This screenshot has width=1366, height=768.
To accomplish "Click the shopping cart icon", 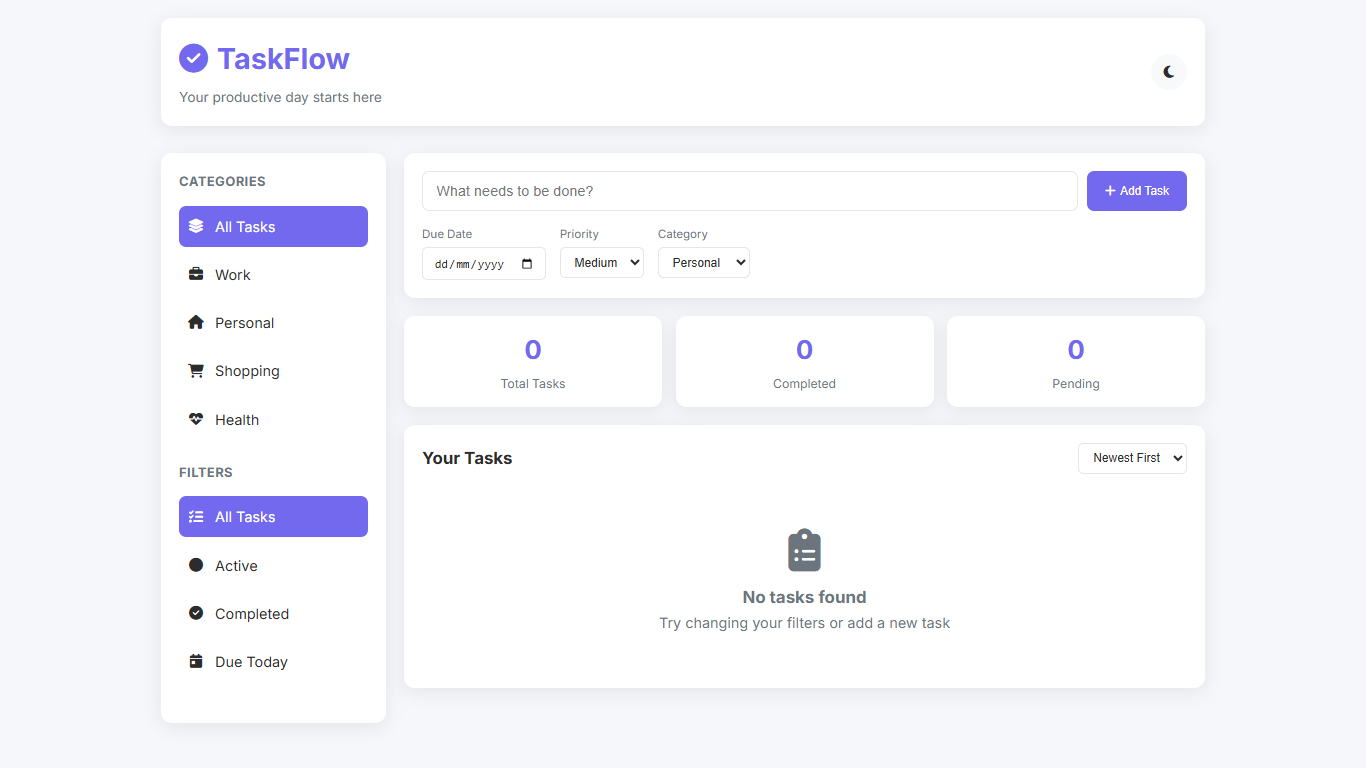I will pyautogui.click(x=196, y=370).
